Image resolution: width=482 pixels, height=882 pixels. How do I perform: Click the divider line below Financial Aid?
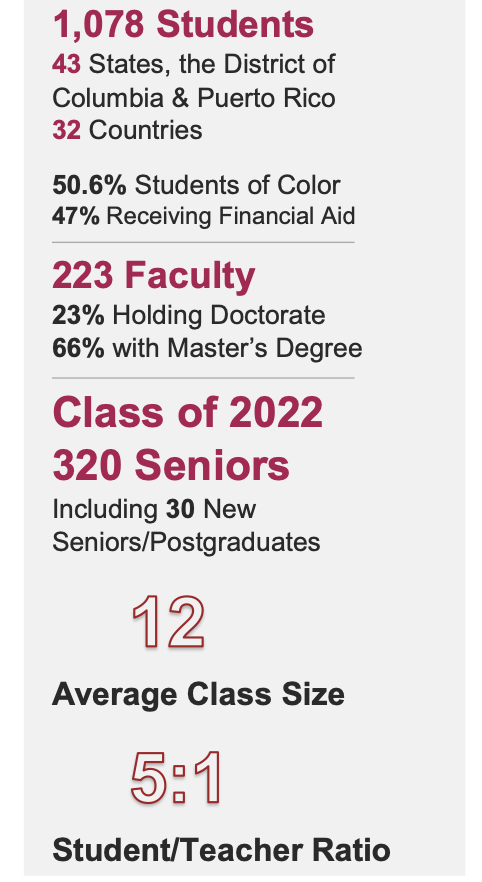tap(203, 242)
